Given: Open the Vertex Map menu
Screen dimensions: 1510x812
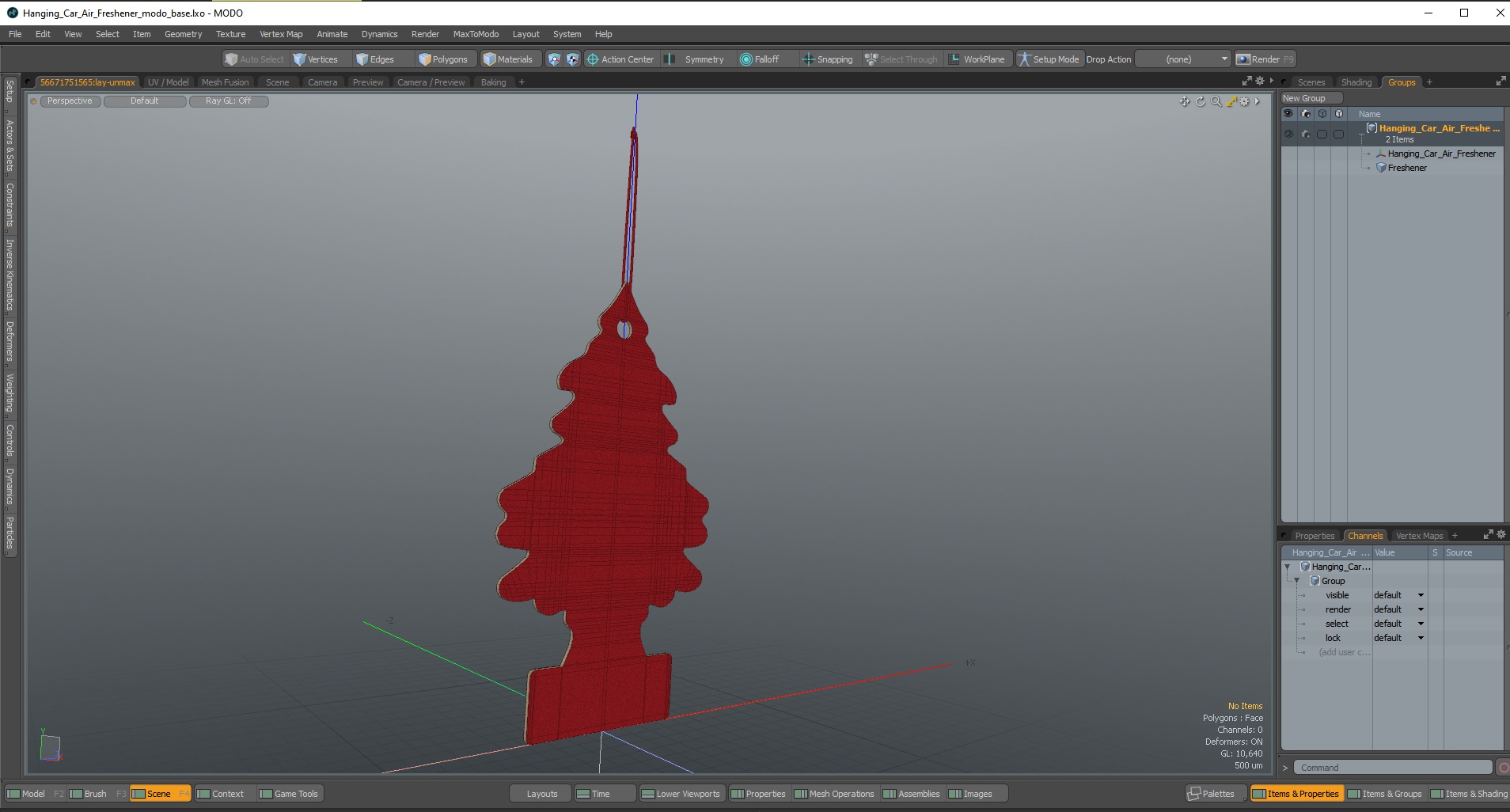Looking at the screenshot, I should (x=281, y=34).
